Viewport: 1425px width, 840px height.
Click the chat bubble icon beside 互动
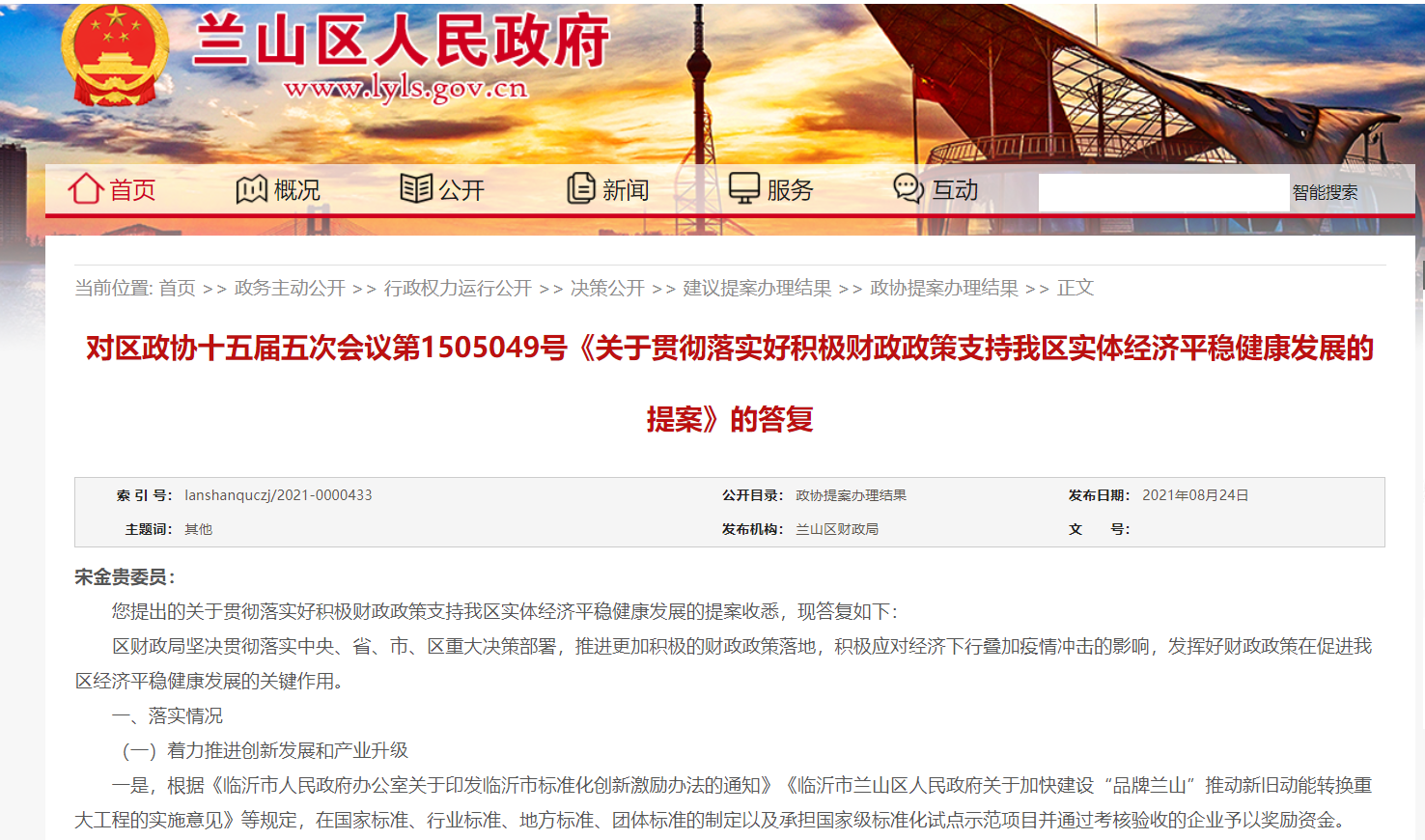pos(908,188)
